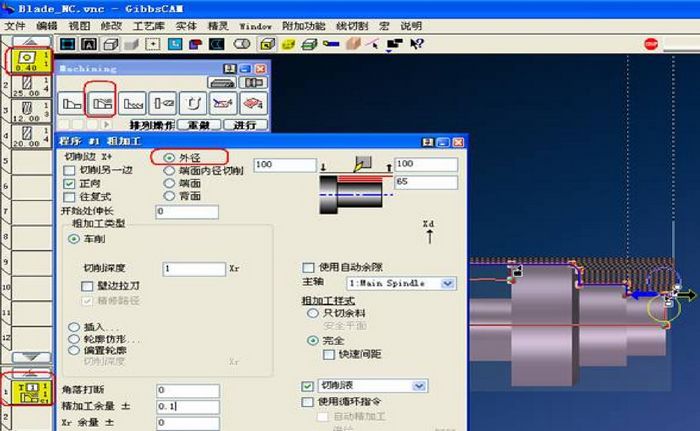Viewport: 700px width, 431px height.
Task: Select the Contour process icon in Machining palette
Action: click(71, 104)
